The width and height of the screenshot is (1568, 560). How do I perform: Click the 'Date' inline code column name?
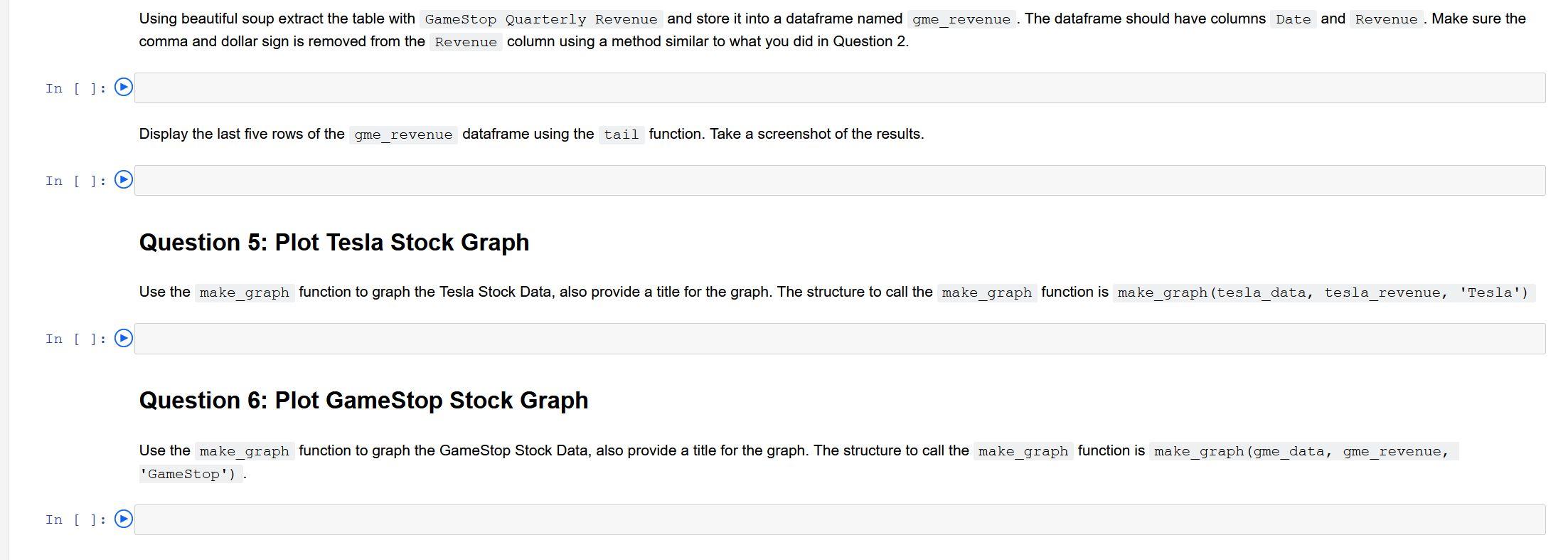(1294, 19)
